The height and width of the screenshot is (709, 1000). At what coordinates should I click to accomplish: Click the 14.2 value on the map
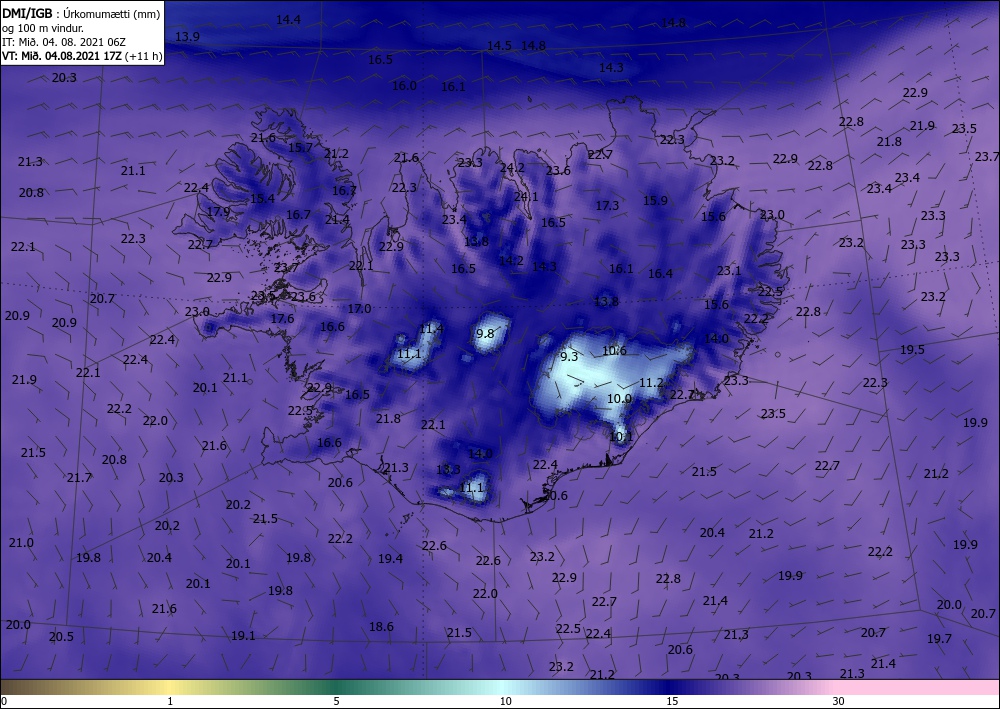tap(511, 260)
